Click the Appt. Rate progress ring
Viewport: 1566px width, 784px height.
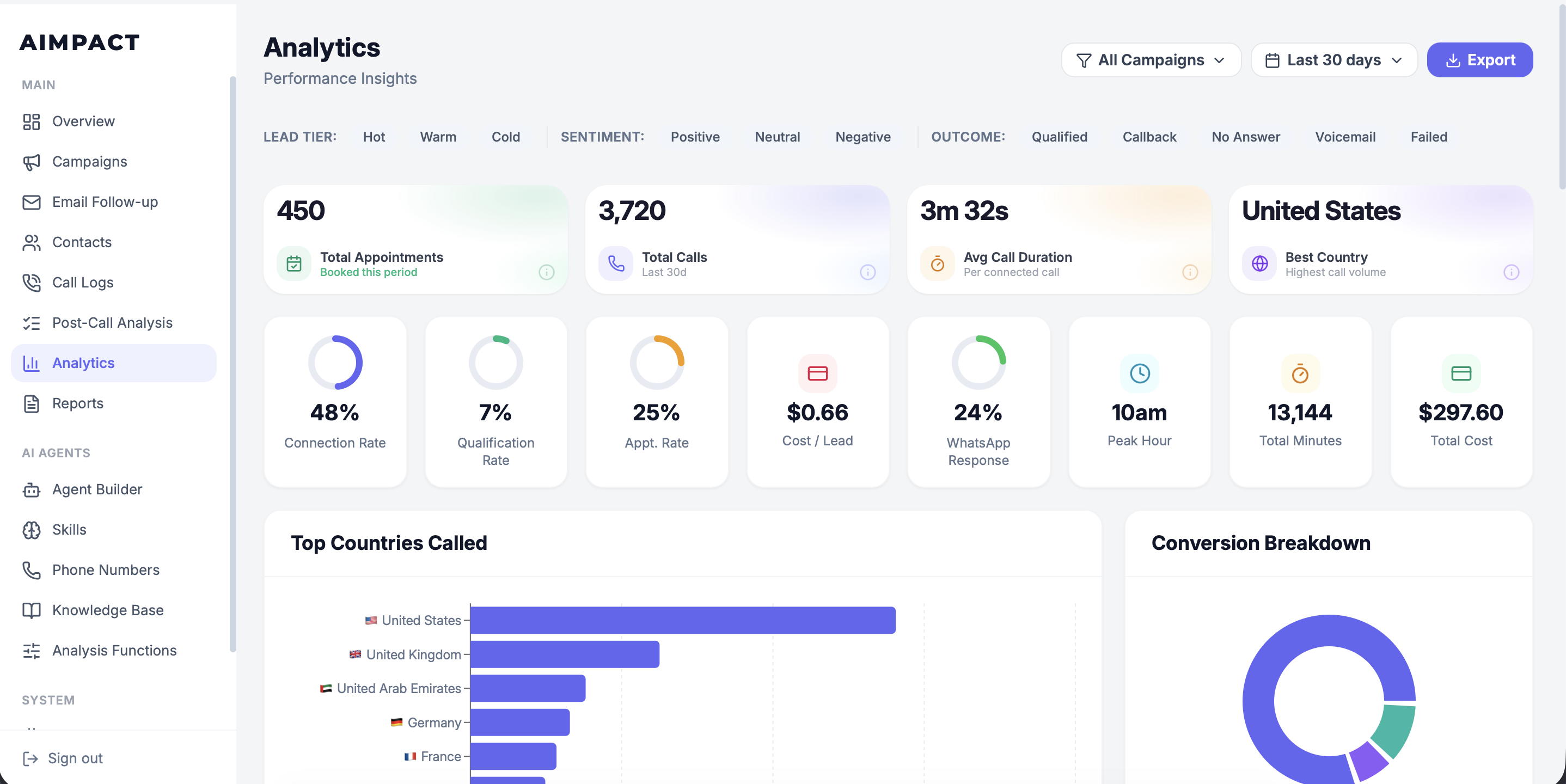pos(657,363)
